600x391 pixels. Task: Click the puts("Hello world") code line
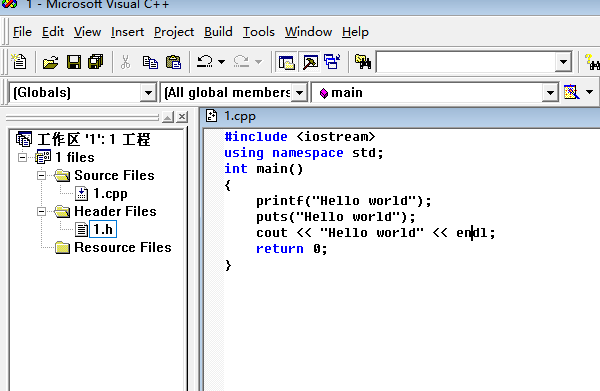(336, 217)
